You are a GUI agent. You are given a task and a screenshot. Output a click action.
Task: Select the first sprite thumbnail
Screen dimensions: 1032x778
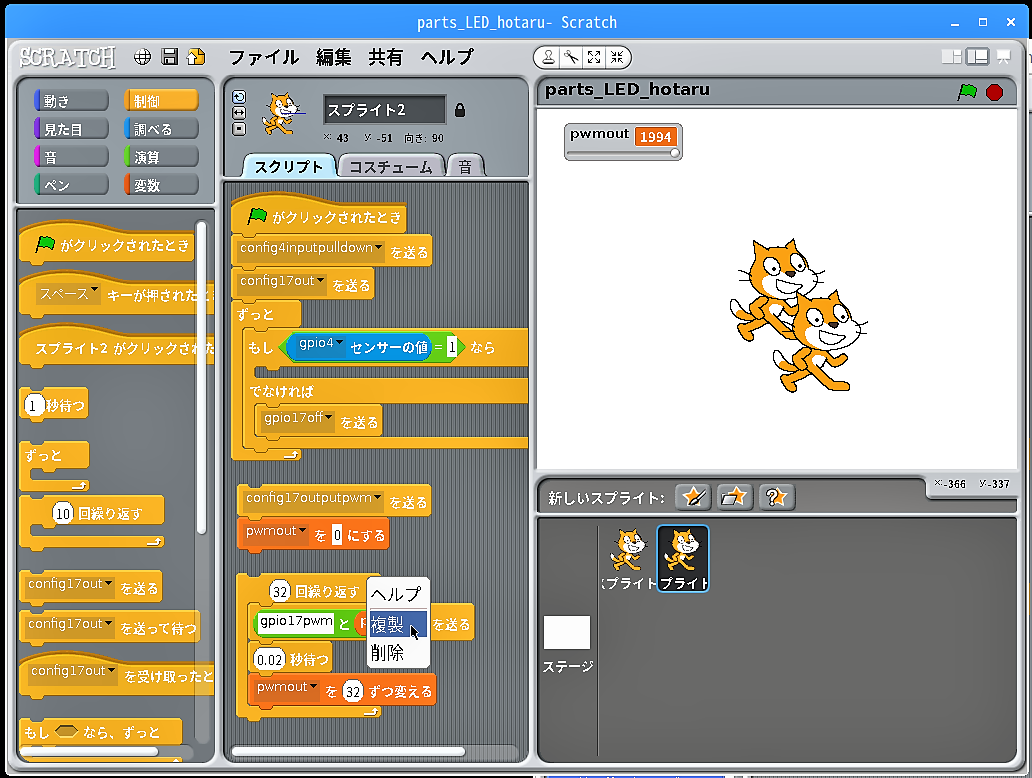pyautogui.click(x=629, y=558)
